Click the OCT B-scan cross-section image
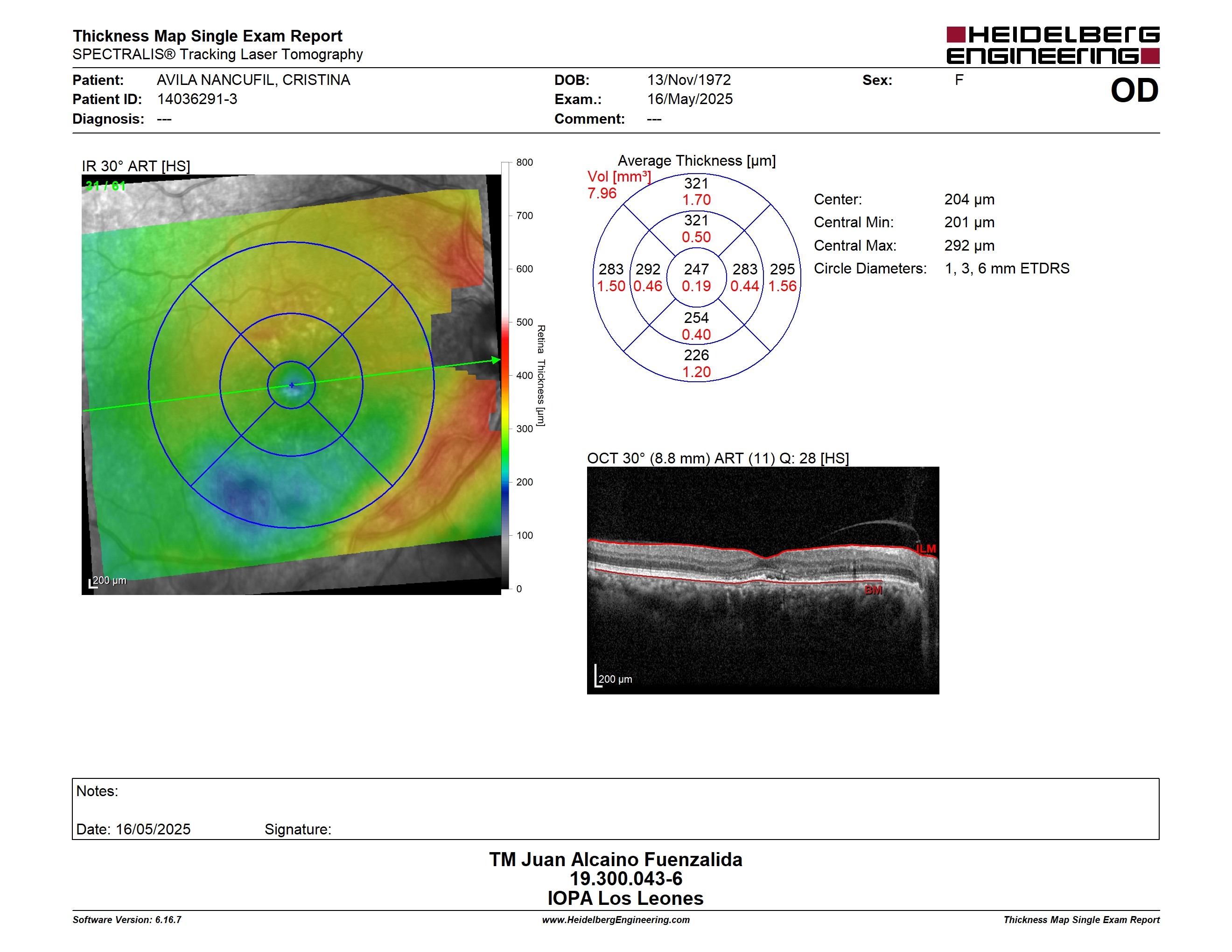 pos(763,581)
